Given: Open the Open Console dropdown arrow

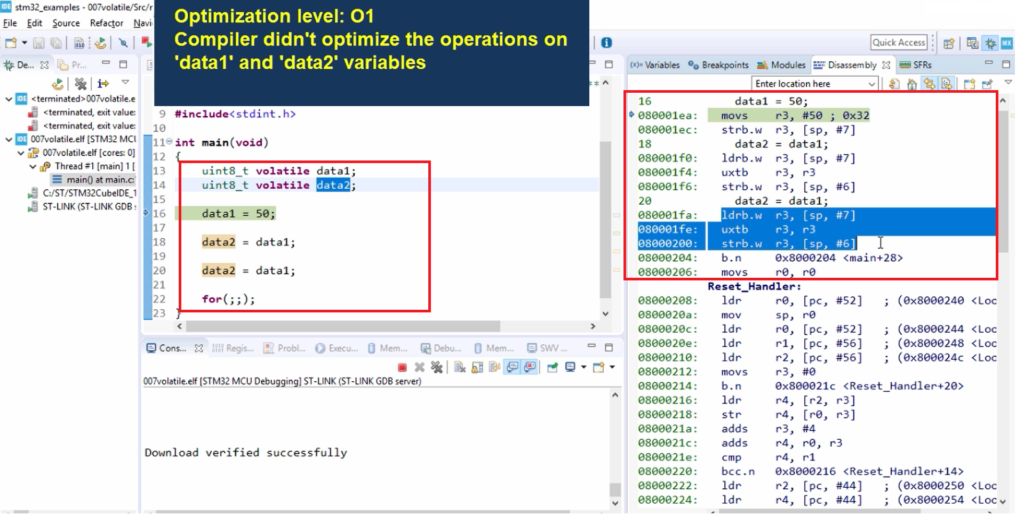Looking at the screenshot, I should 612,367.
